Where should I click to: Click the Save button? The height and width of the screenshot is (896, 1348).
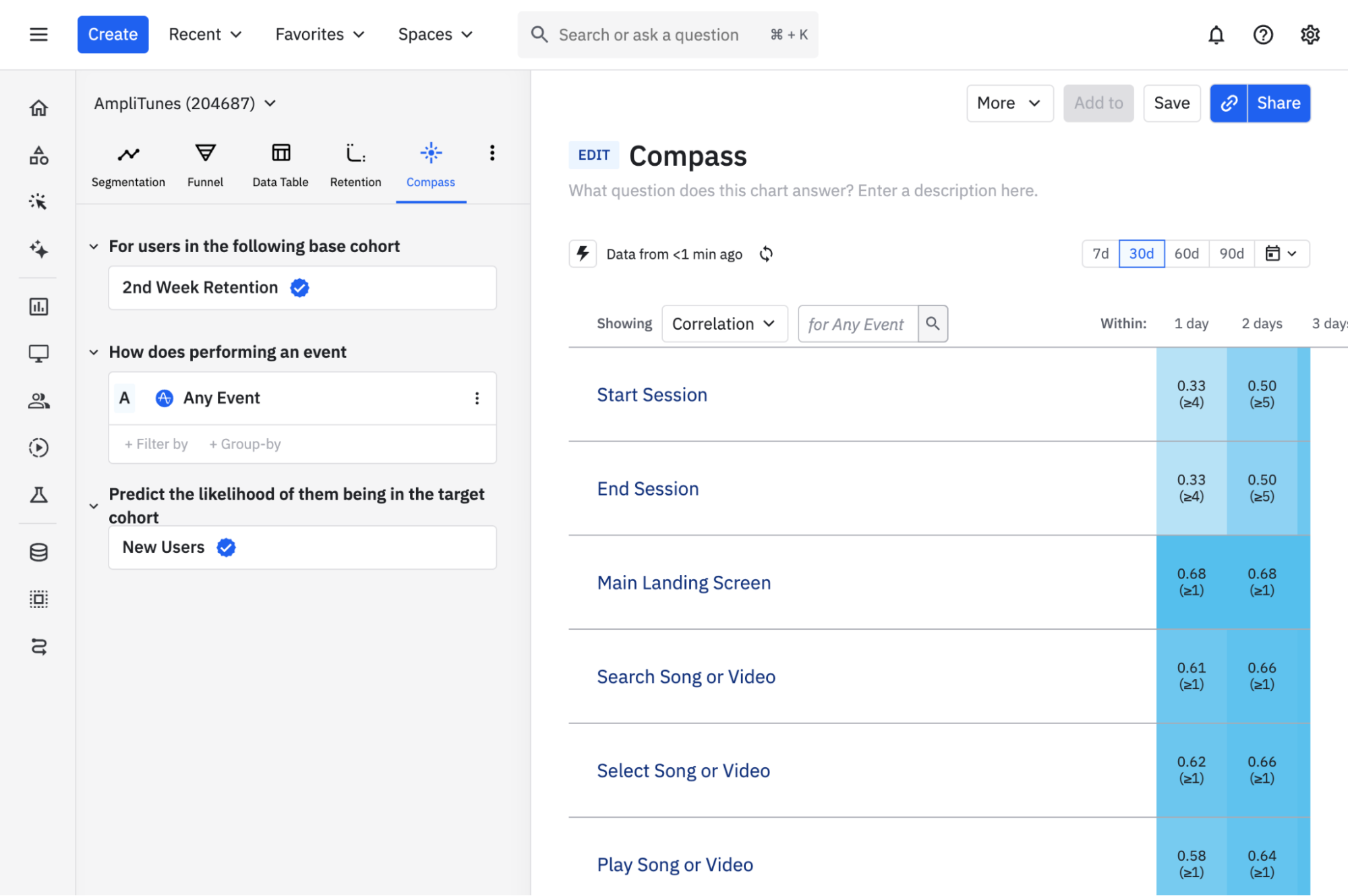click(1171, 103)
